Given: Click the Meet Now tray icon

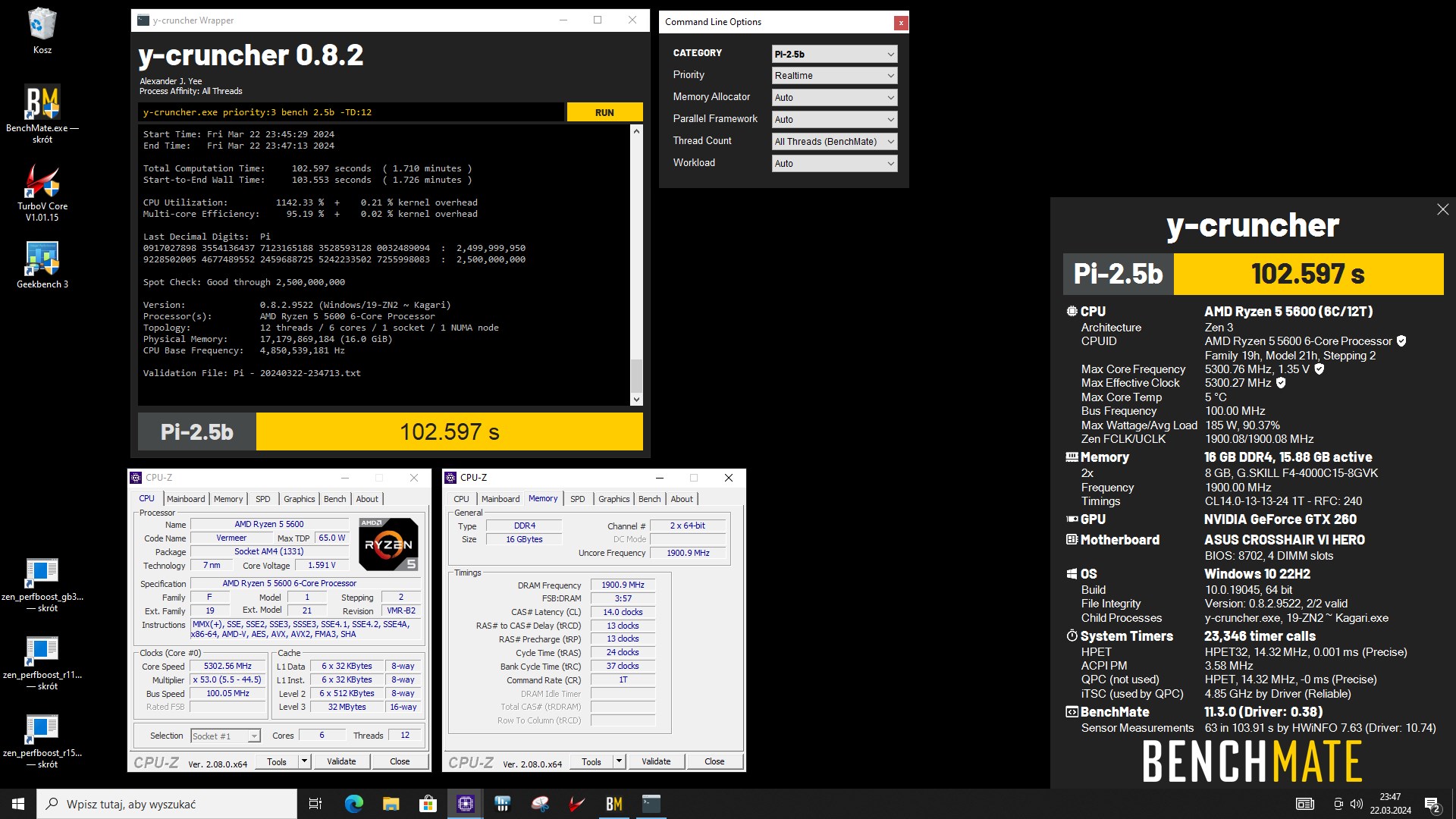Looking at the screenshot, I should tap(1338, 804).
